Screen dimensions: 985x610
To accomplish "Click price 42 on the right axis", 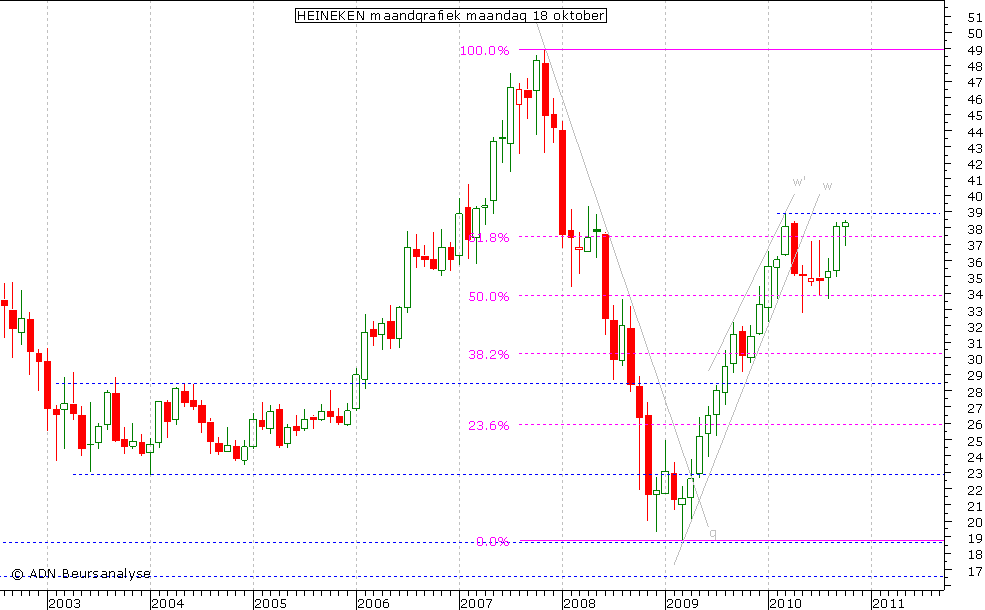I will 975,165.
